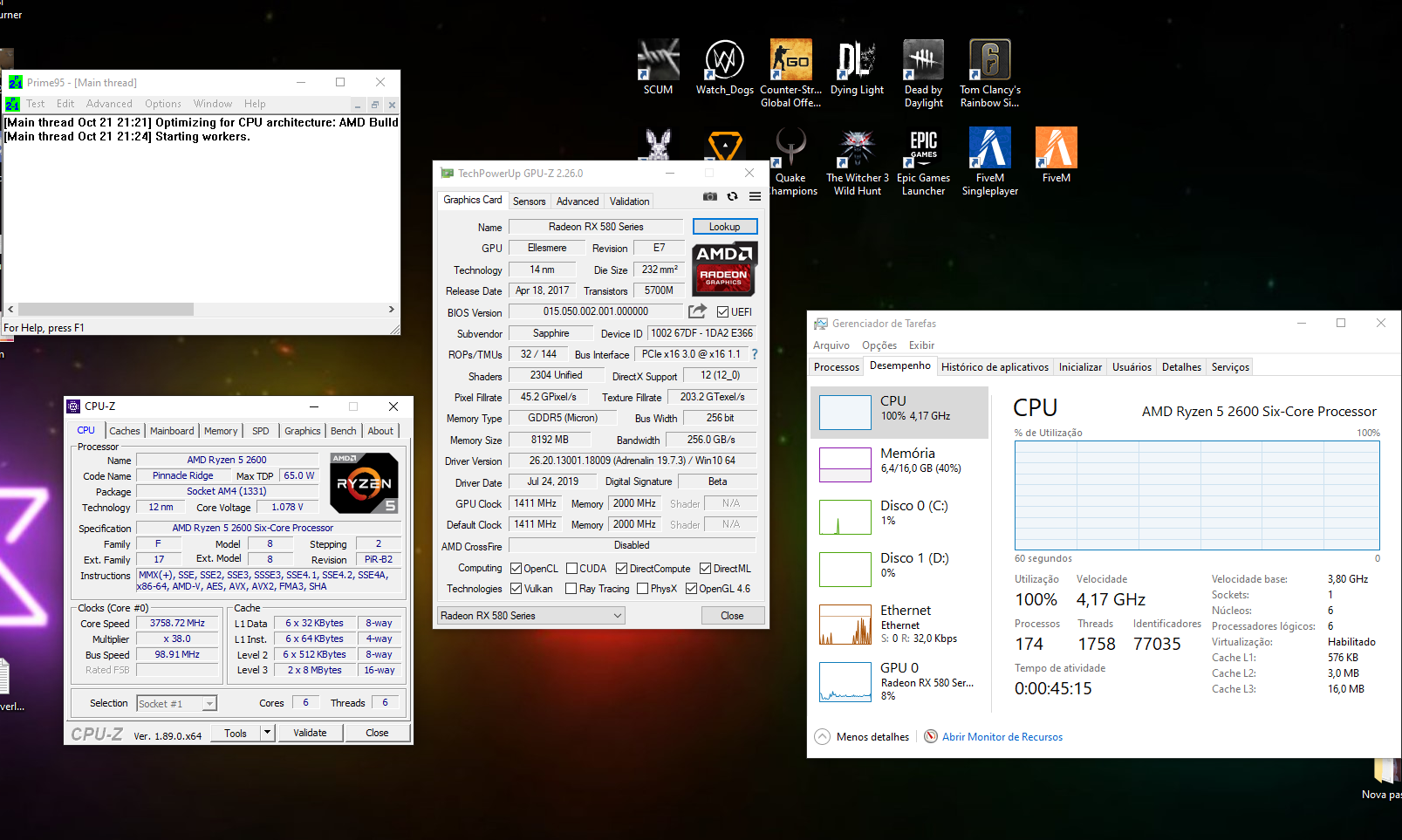Open the Advanced menu in Prime95

pos(109,104)
